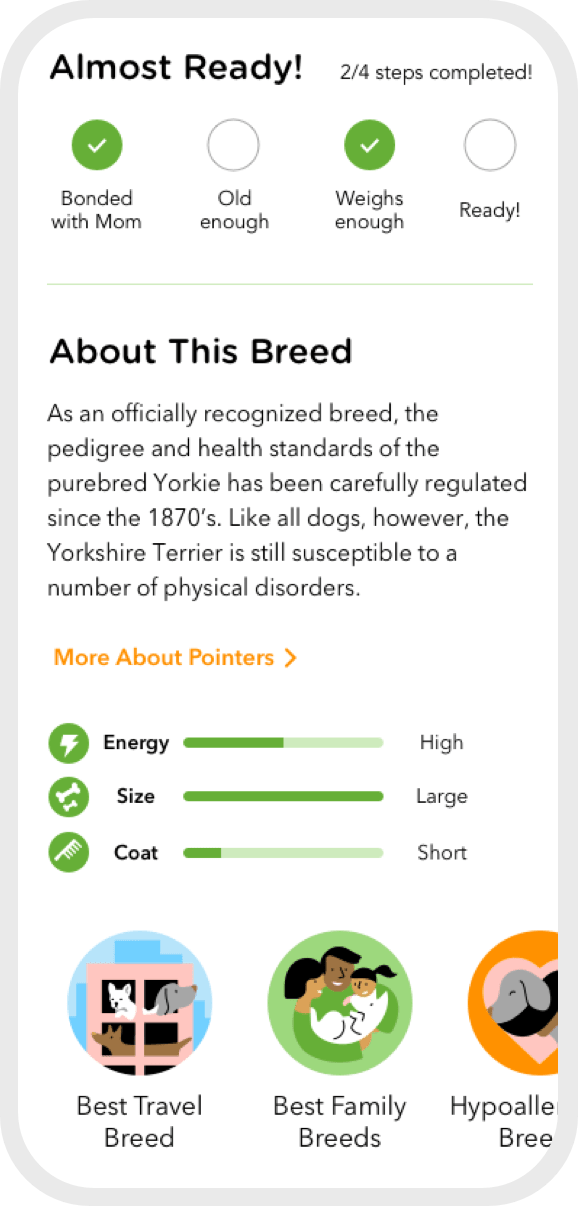Click the green checkmark above Bonded with Mom
The image size is (578, 1206).
pos(96,144)
